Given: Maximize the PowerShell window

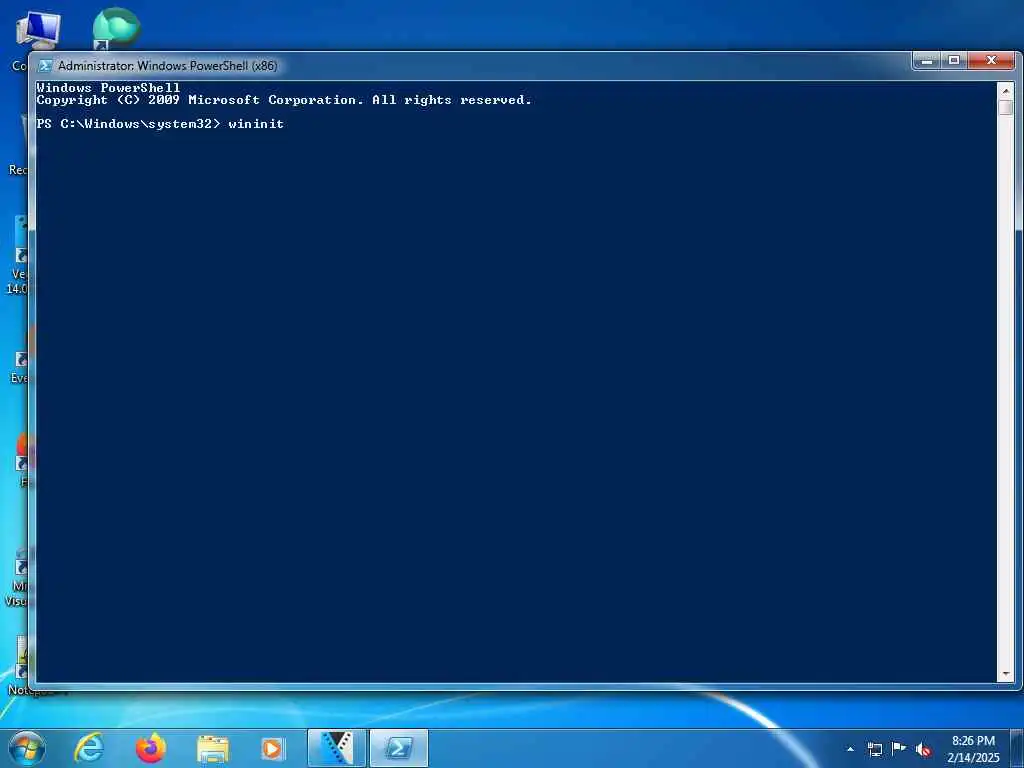Looking at the screenshot, I should [954, 61].
